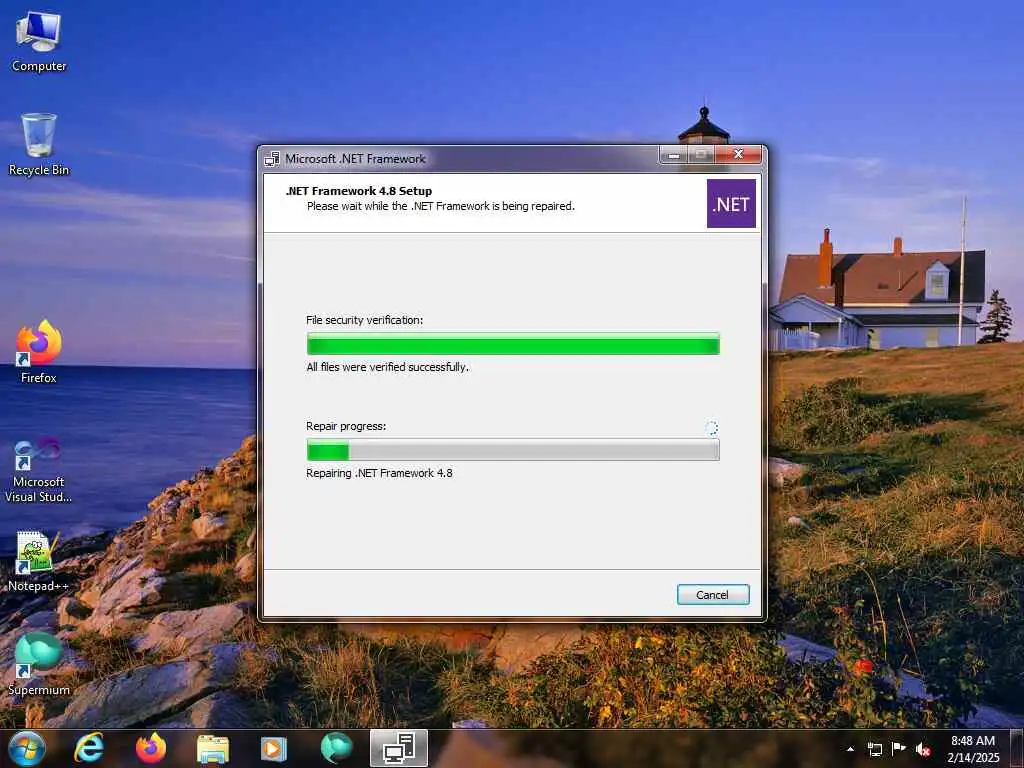Image resolution: width=1024 pixels, height=768 pixels.
Task: Open the clock showing 8:48 AM
Action: 973,748
